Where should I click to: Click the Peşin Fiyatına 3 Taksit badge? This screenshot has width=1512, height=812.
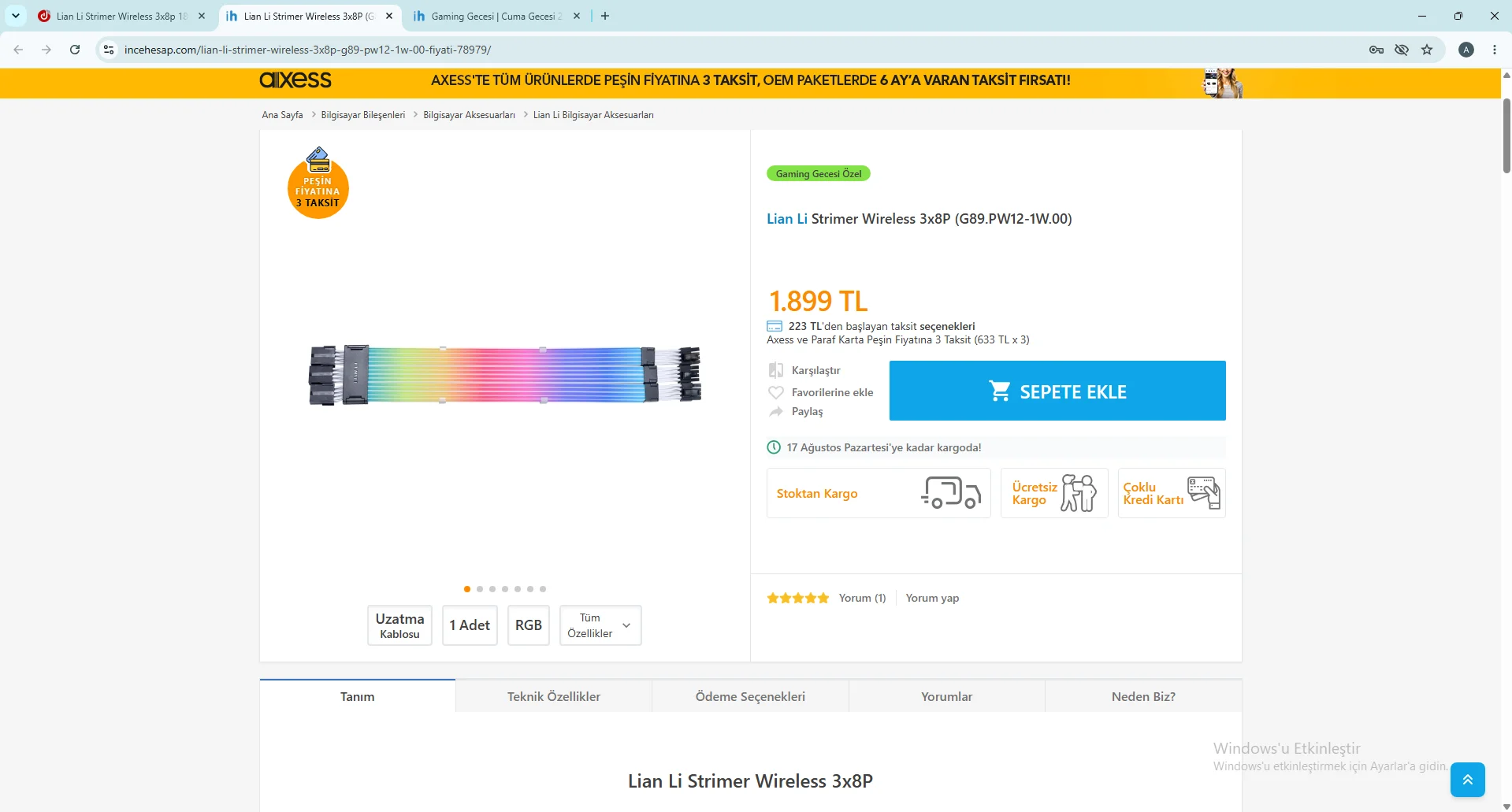[318, 183]
